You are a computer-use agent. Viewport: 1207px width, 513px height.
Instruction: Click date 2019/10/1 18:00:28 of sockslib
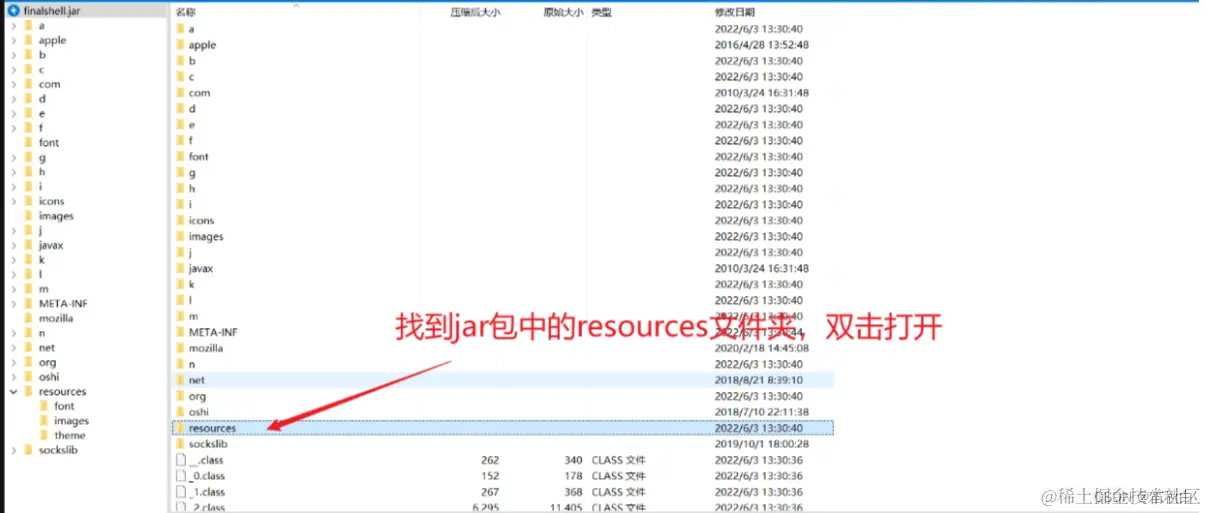(x=762, y=445)
